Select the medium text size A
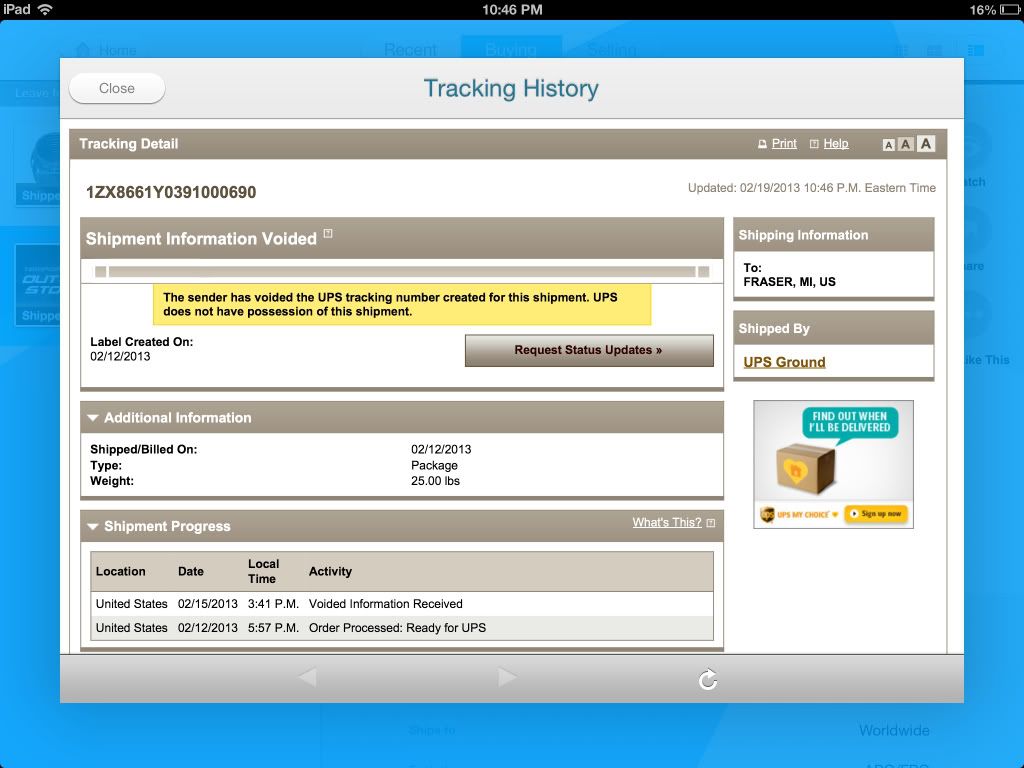Screen dimensions: 1024x768 [x=905, y=144]
